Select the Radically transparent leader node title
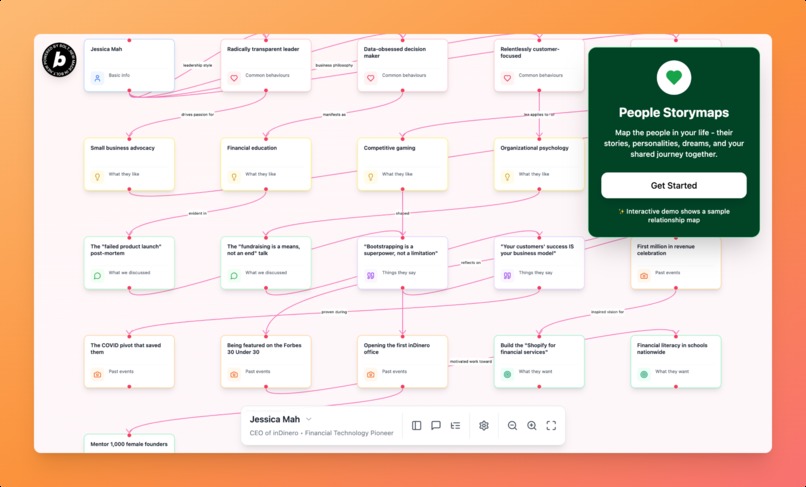 263,49
